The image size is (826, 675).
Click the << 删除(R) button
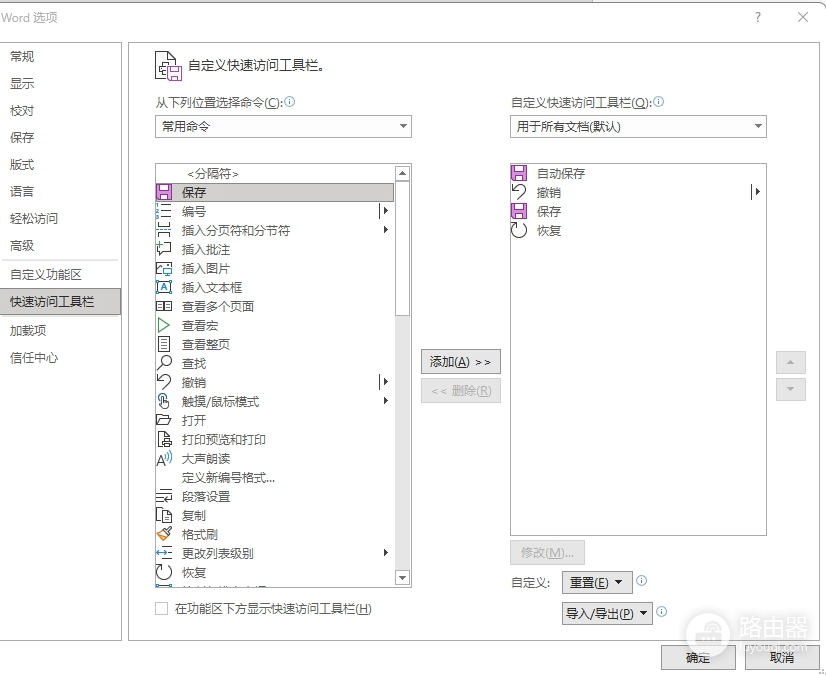[461, 390]
